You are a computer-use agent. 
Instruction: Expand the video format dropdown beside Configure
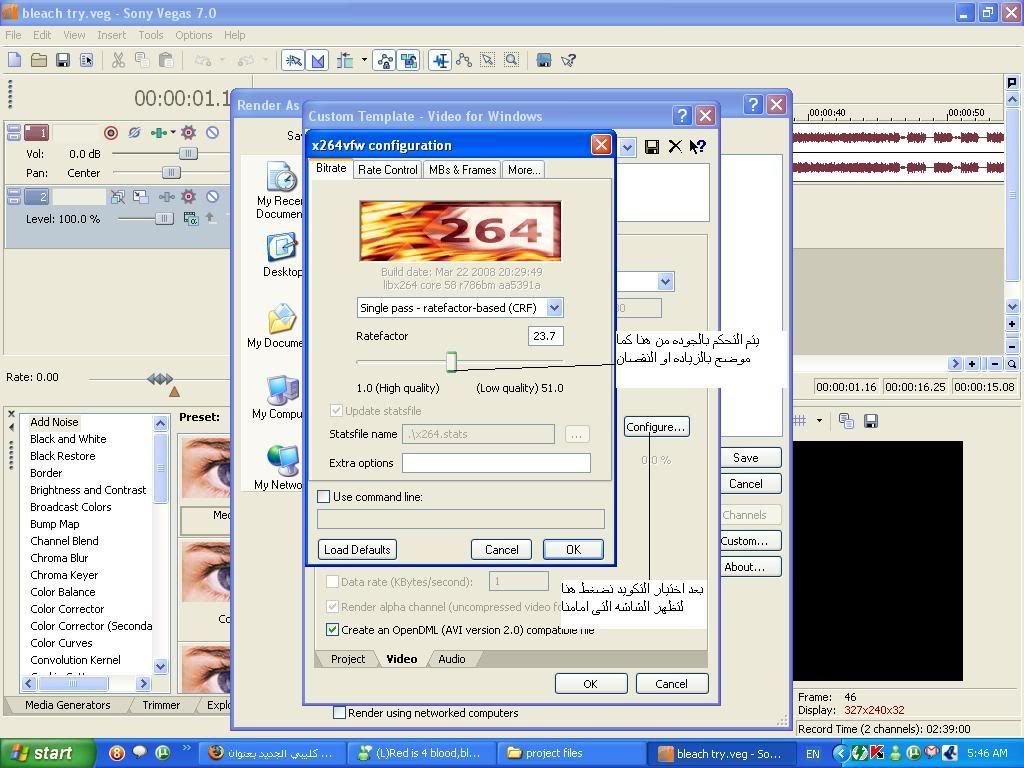click(665, 283)
